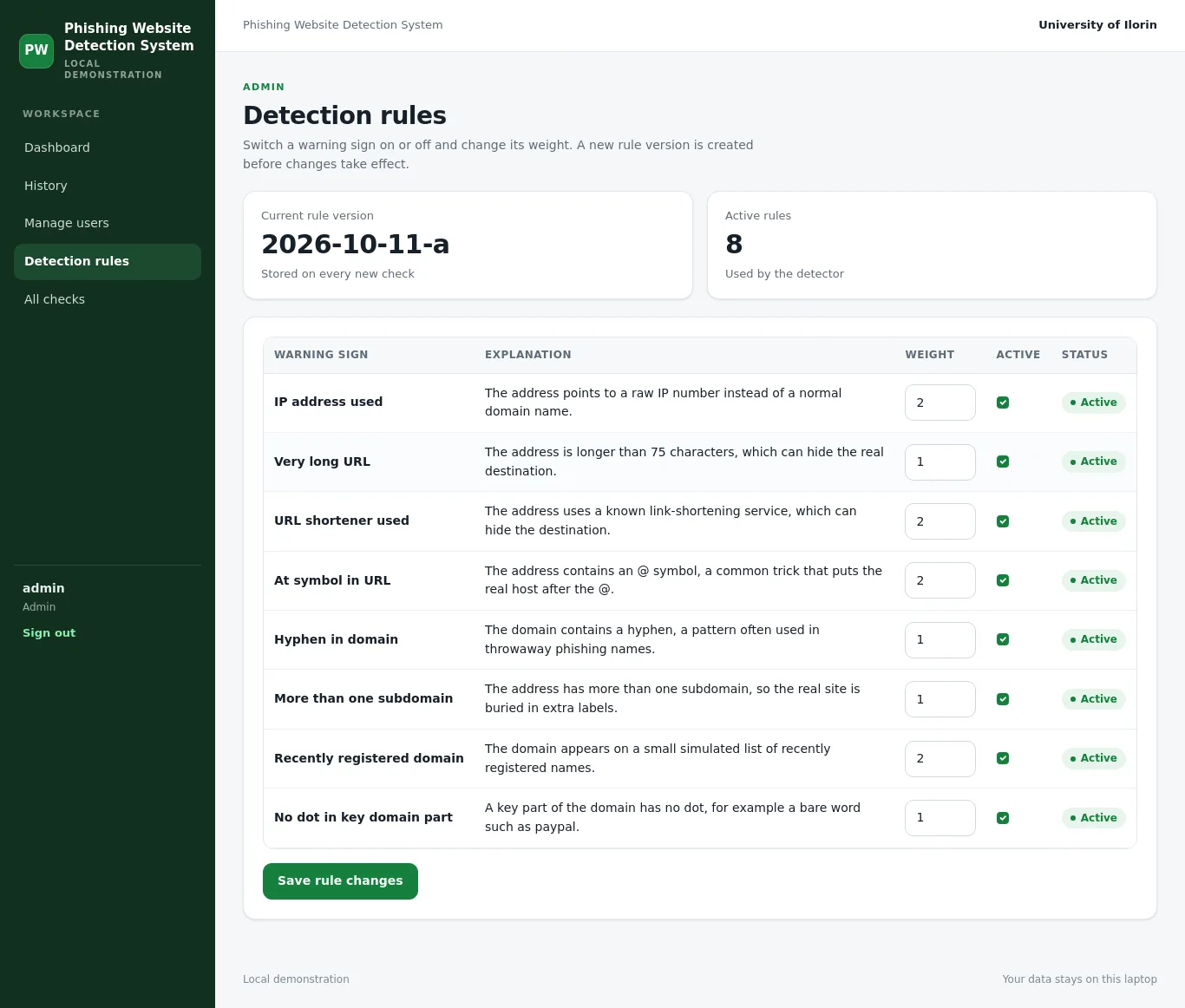Click Active status badge for Hyphen in domain
This screenshot has height=1008, width=1185.
pos(1094,639)
